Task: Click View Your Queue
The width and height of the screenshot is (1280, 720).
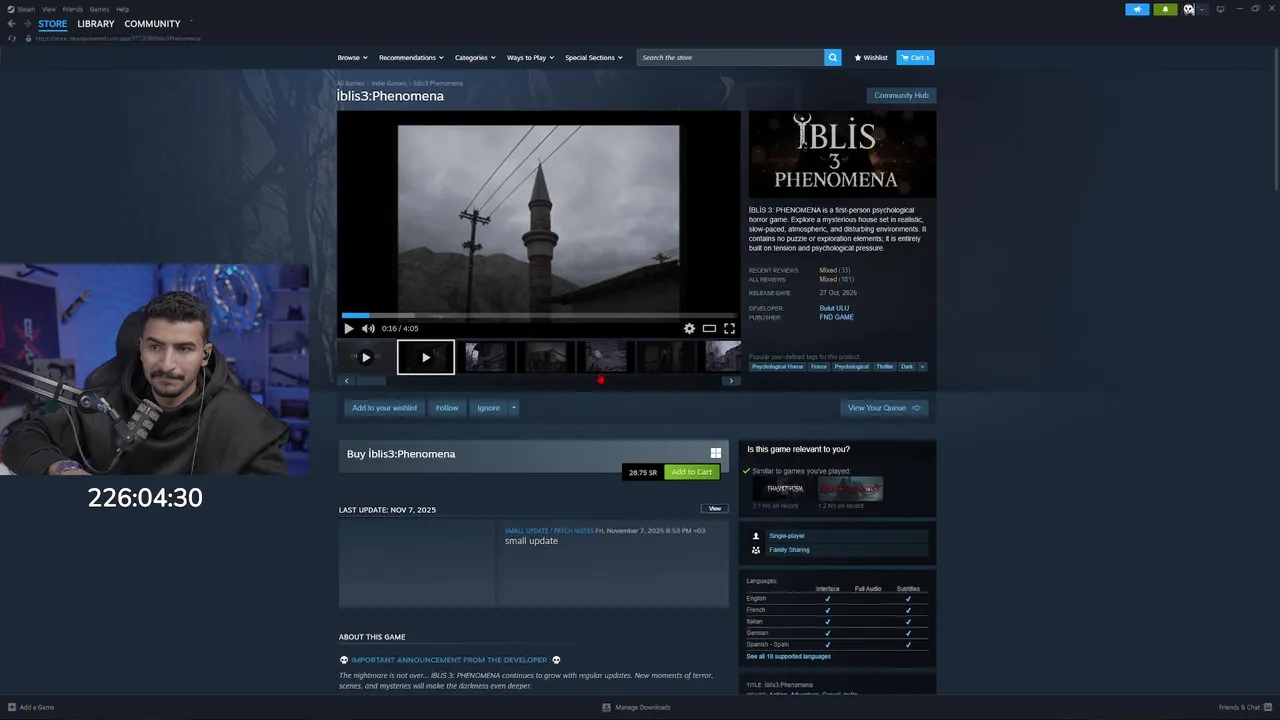Action: pyautogui.click(x=884, y=407)
